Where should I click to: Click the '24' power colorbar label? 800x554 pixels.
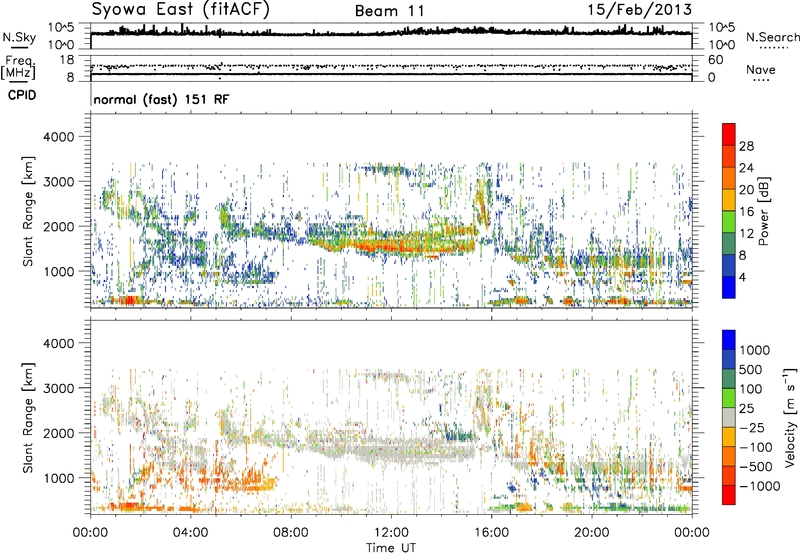pos(746,168)
